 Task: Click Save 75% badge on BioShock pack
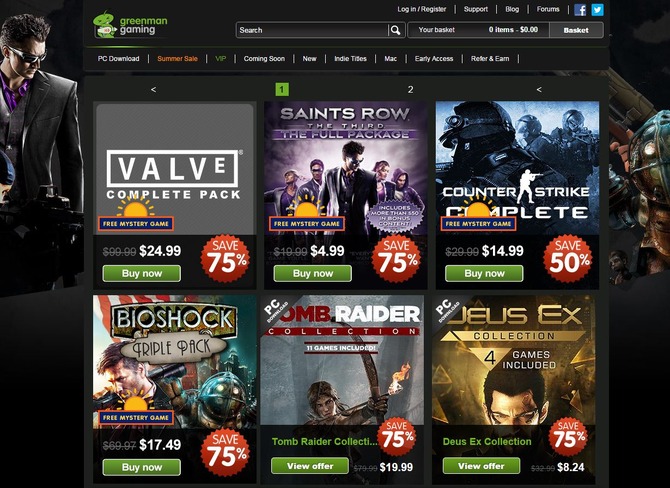pyautogui.click(x=225, y=452)
